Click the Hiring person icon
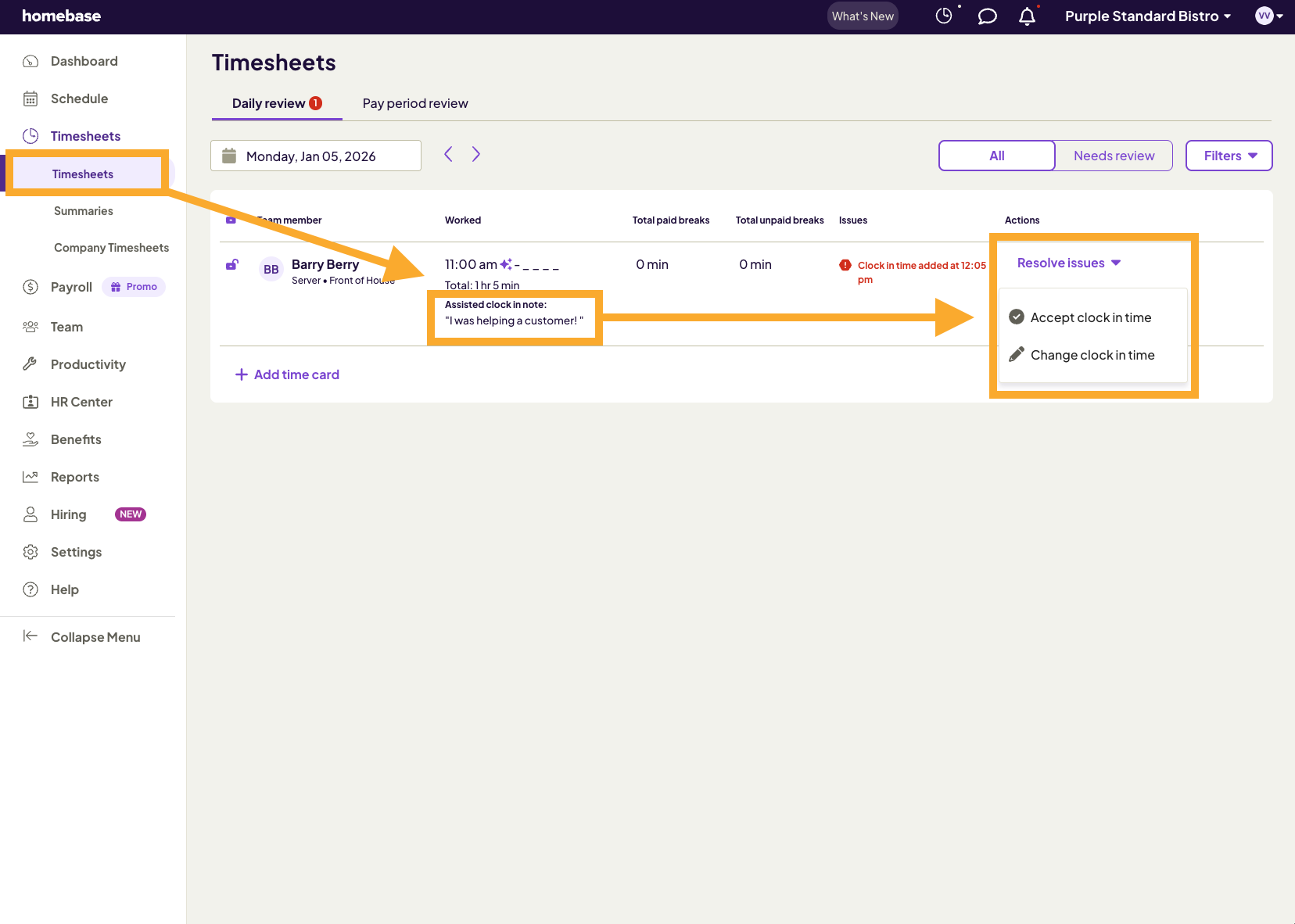 point(30,514)
